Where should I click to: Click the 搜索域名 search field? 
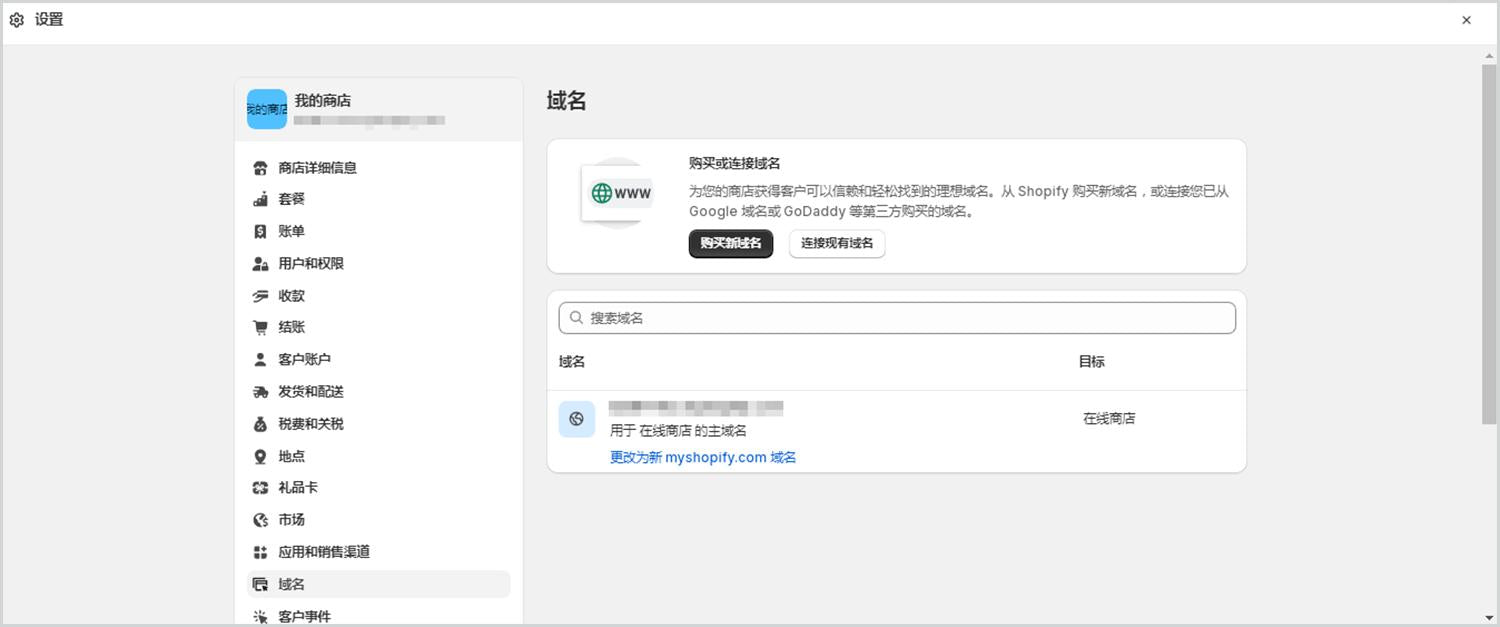coord(896,317)
